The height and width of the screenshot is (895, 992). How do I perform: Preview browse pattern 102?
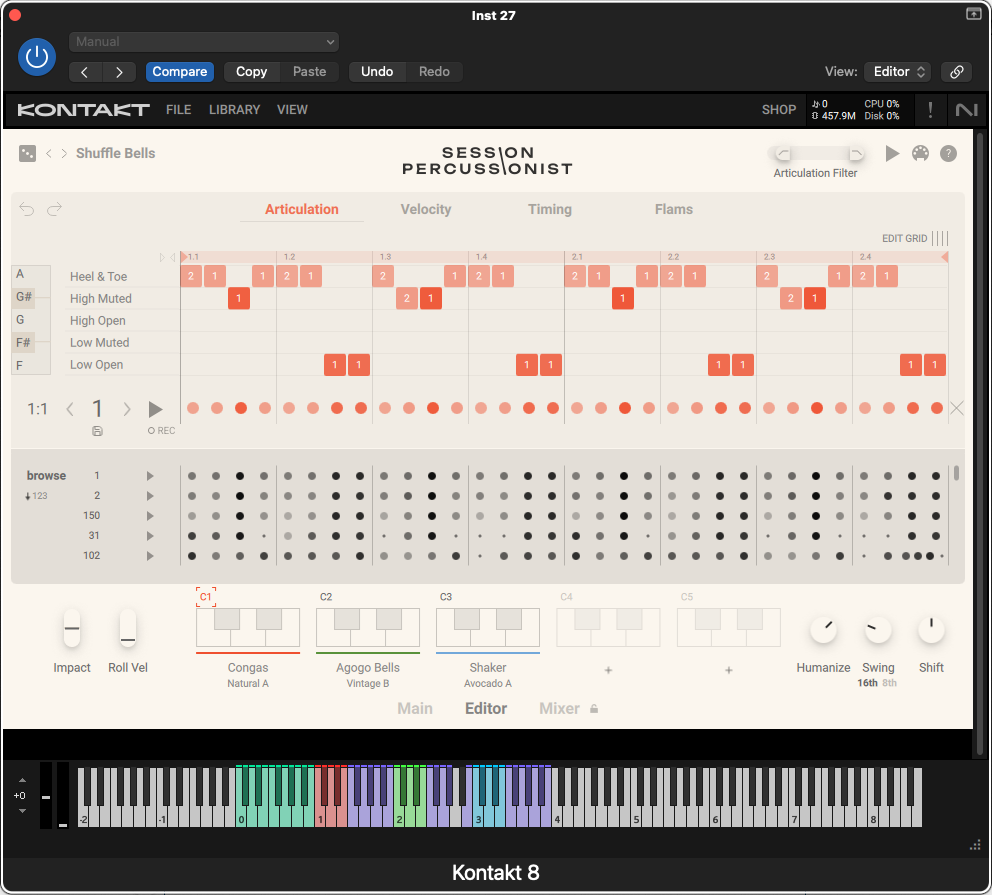coord(150,556)
